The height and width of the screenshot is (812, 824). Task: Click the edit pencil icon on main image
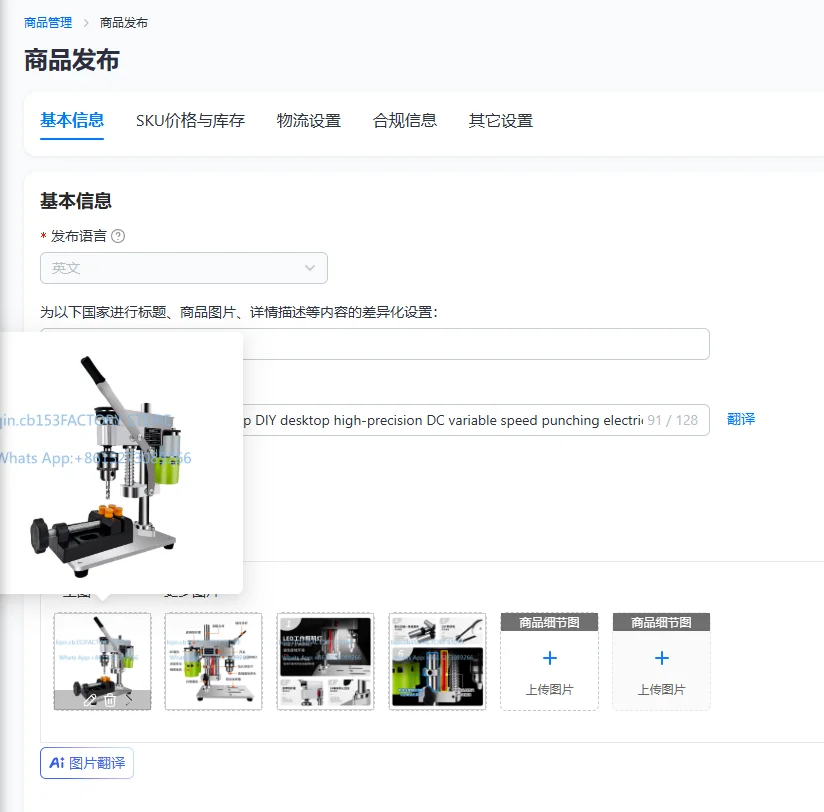point(90,700)
